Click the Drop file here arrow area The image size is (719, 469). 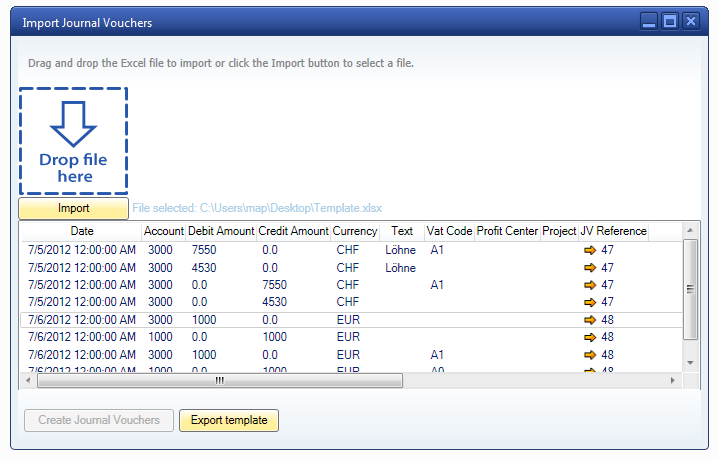pos(73,140)
